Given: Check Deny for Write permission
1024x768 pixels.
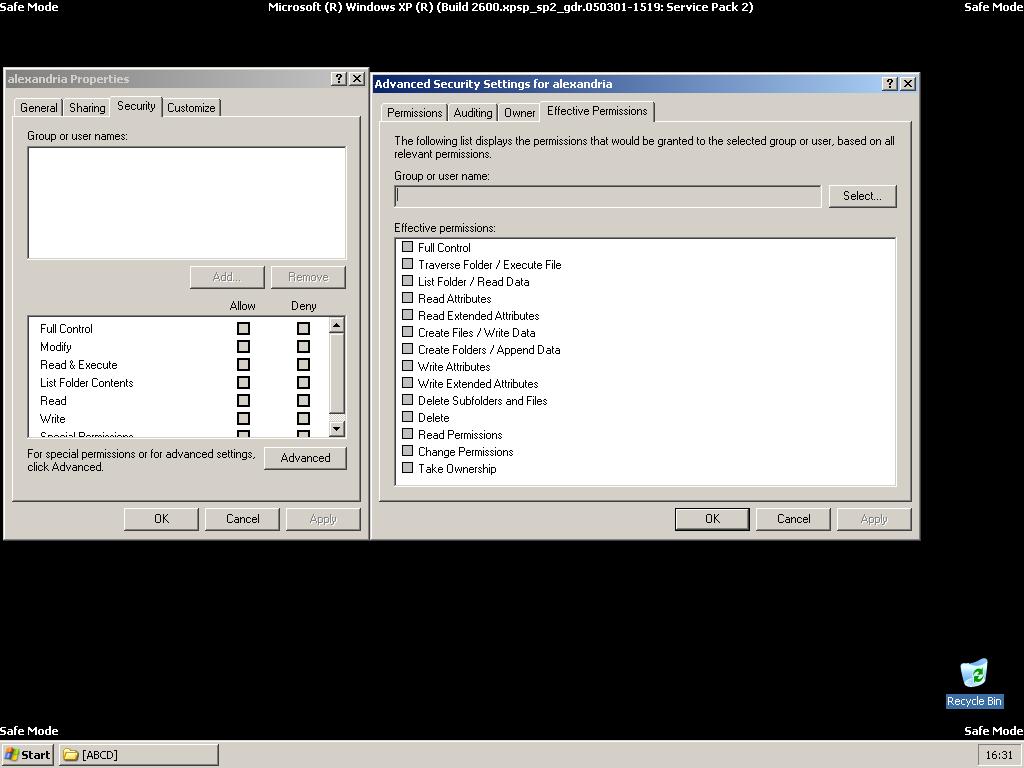Looking at the screenshot, I should coord(303,419).
